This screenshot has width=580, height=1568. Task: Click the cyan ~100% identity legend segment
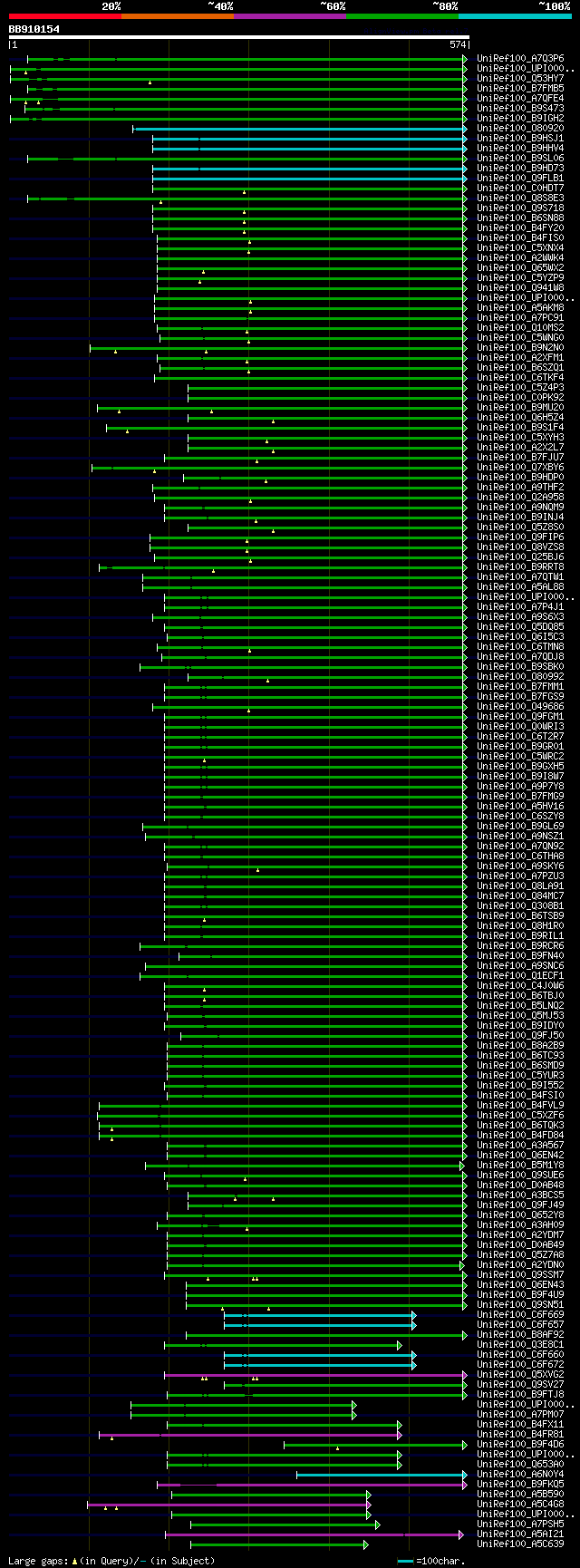515,16
